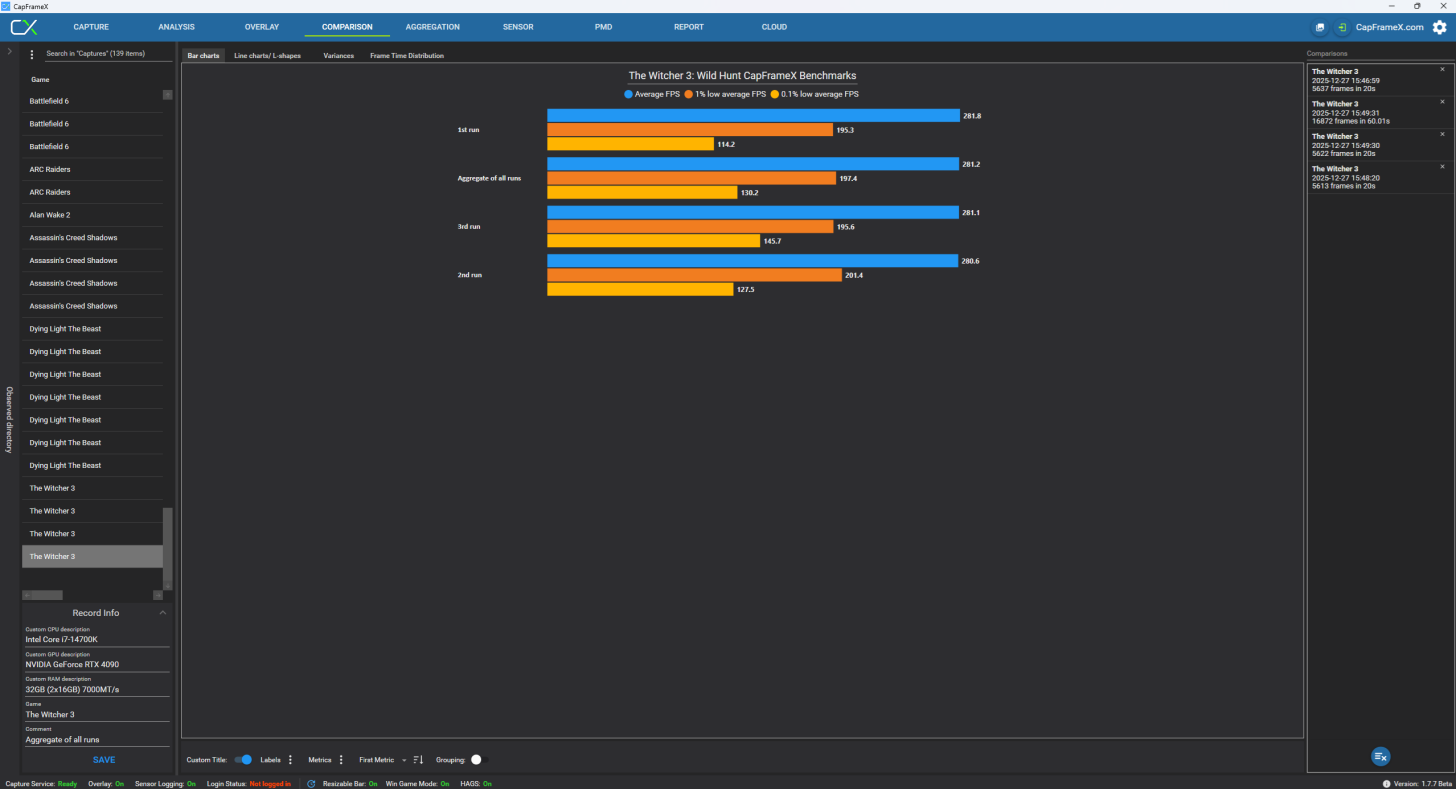This screenshot has height=789, width=1456.
Task: Open the three-dot menu beside the search box
Action: (32, 54)
